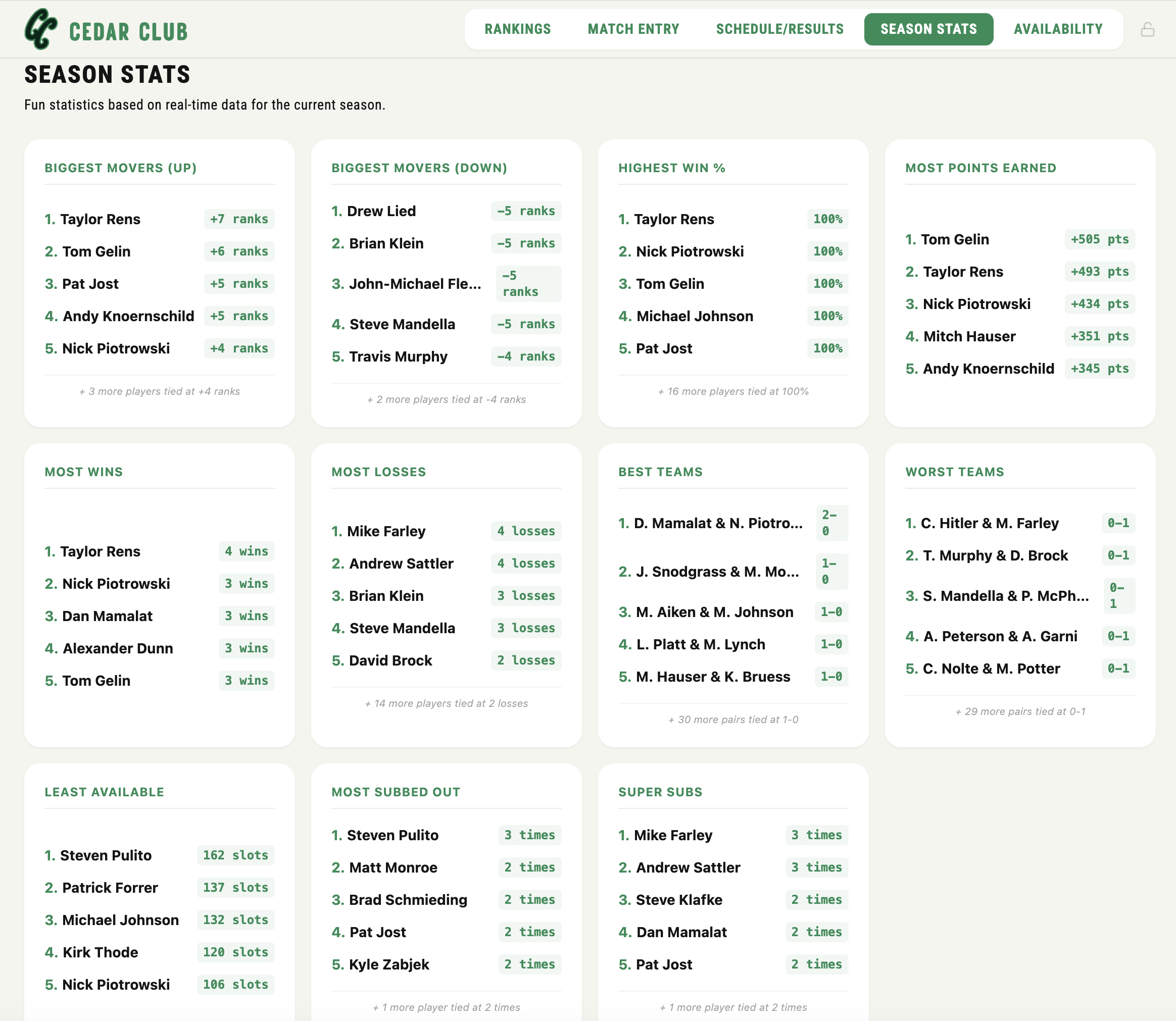The height and width of the screenshot is (1021, 1176).
Task: Click the Best Teams card heading
Action: pos(661,472)
